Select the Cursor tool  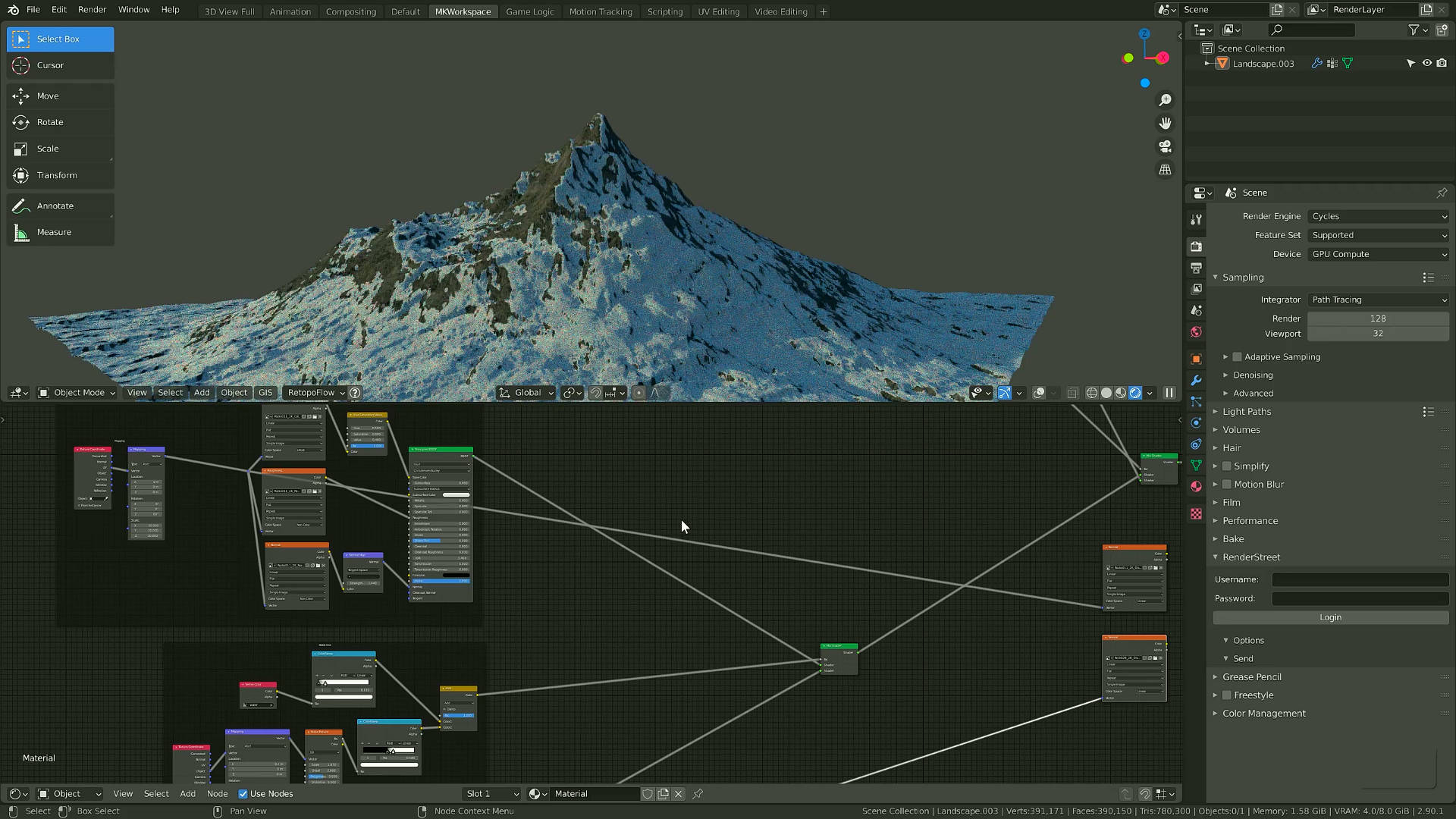(61, 65)
